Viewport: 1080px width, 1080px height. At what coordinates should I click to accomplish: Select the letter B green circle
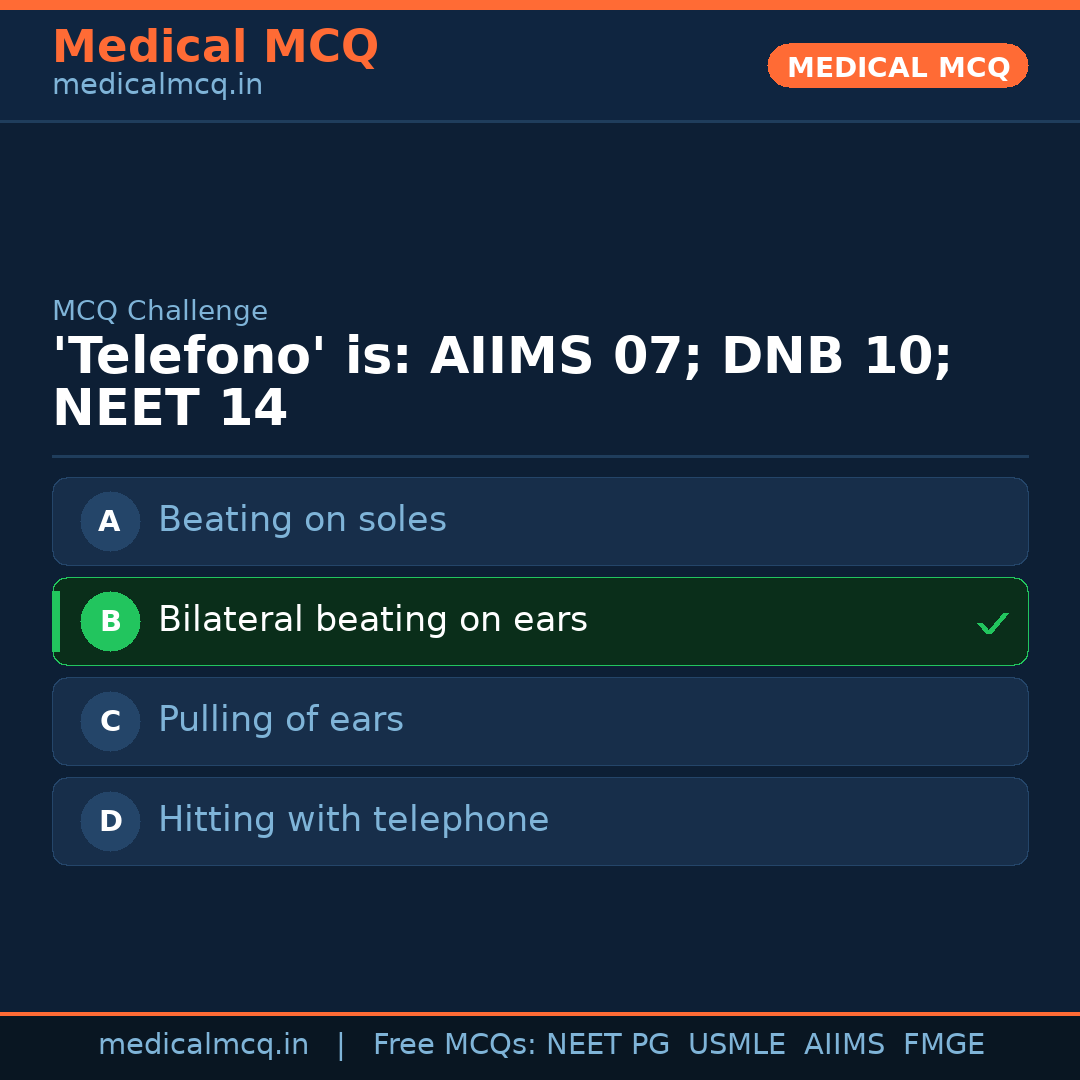(110, 621)
